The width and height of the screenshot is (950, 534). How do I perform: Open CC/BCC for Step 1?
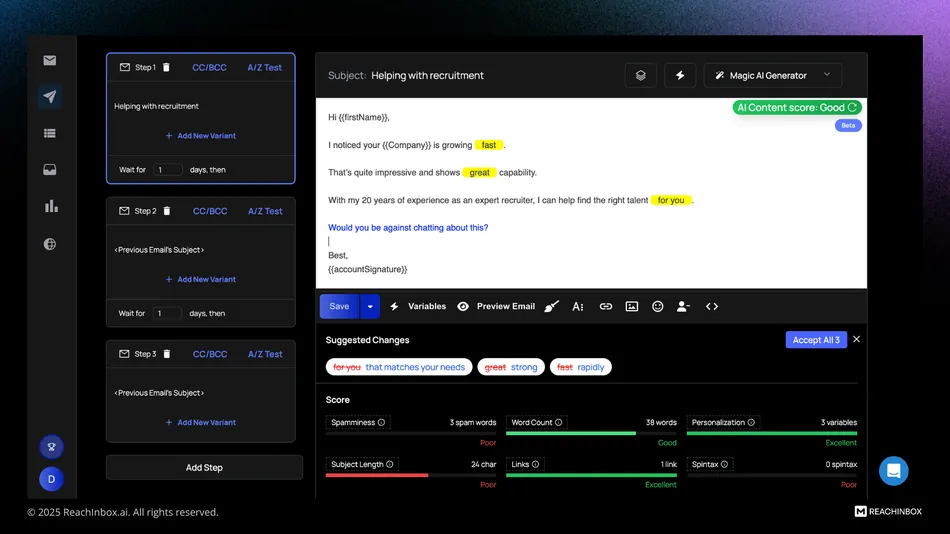click(210, 67)
